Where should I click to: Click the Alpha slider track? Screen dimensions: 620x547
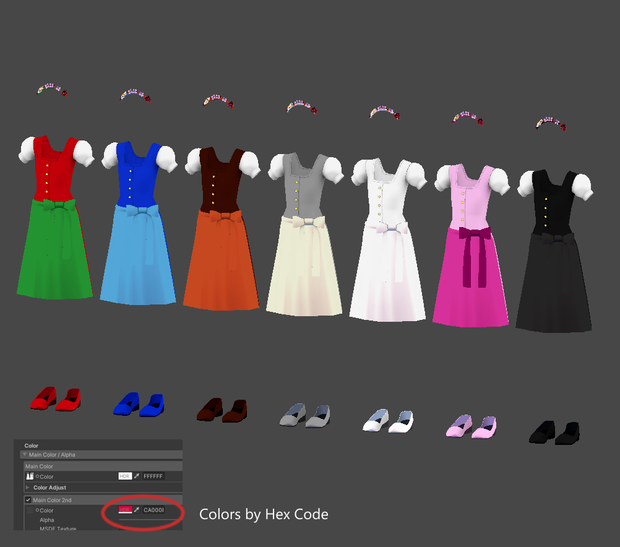(x=150, y=520)
